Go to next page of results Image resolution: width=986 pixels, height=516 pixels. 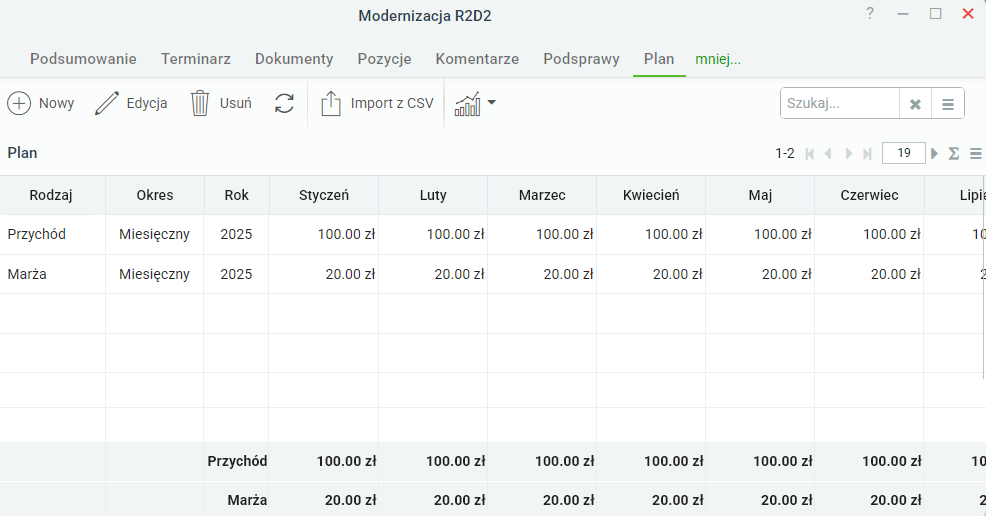coord(849,153)
